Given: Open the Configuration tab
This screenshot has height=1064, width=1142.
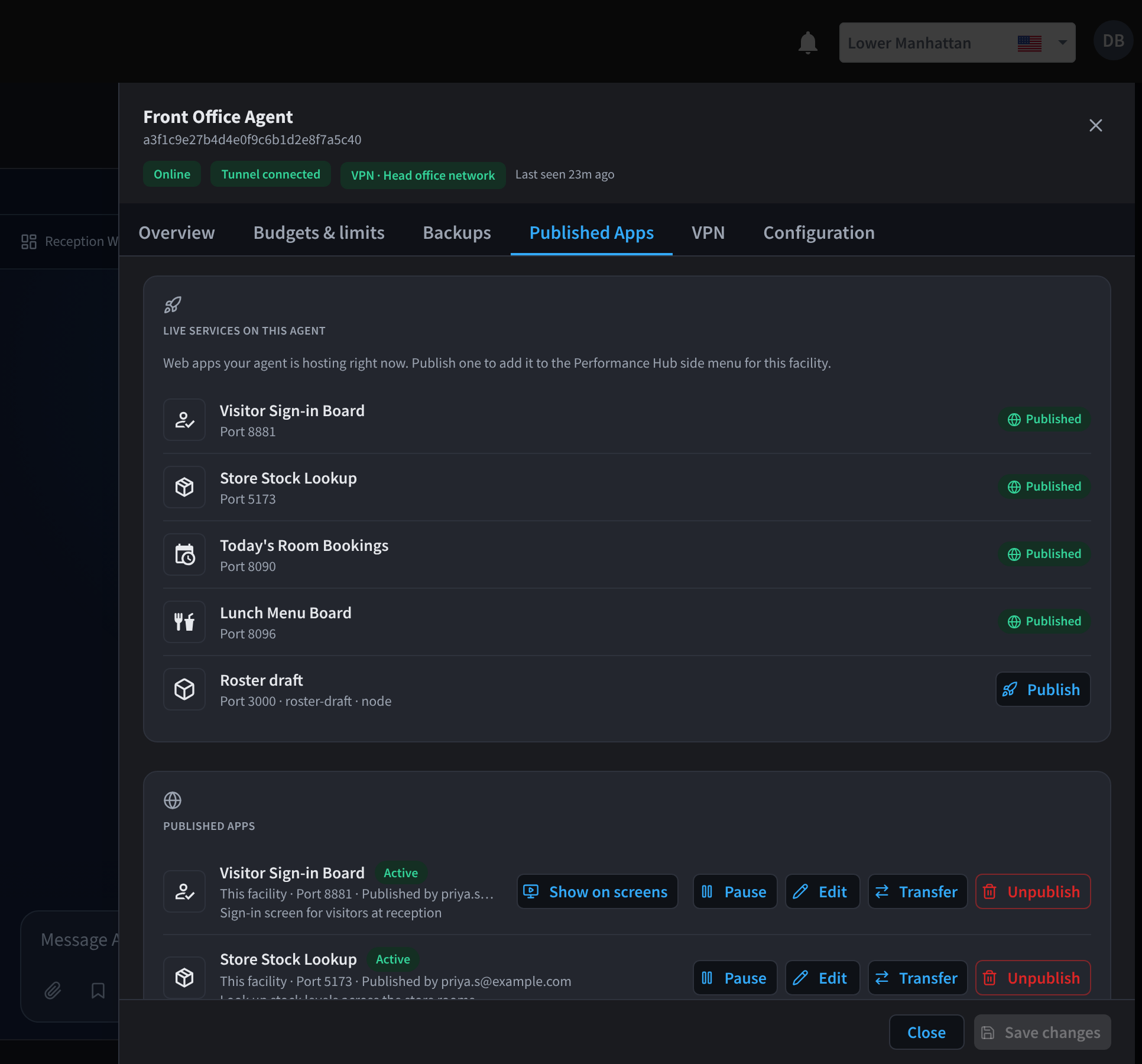Looking at the screenshot, I should [x=819, y=232].
